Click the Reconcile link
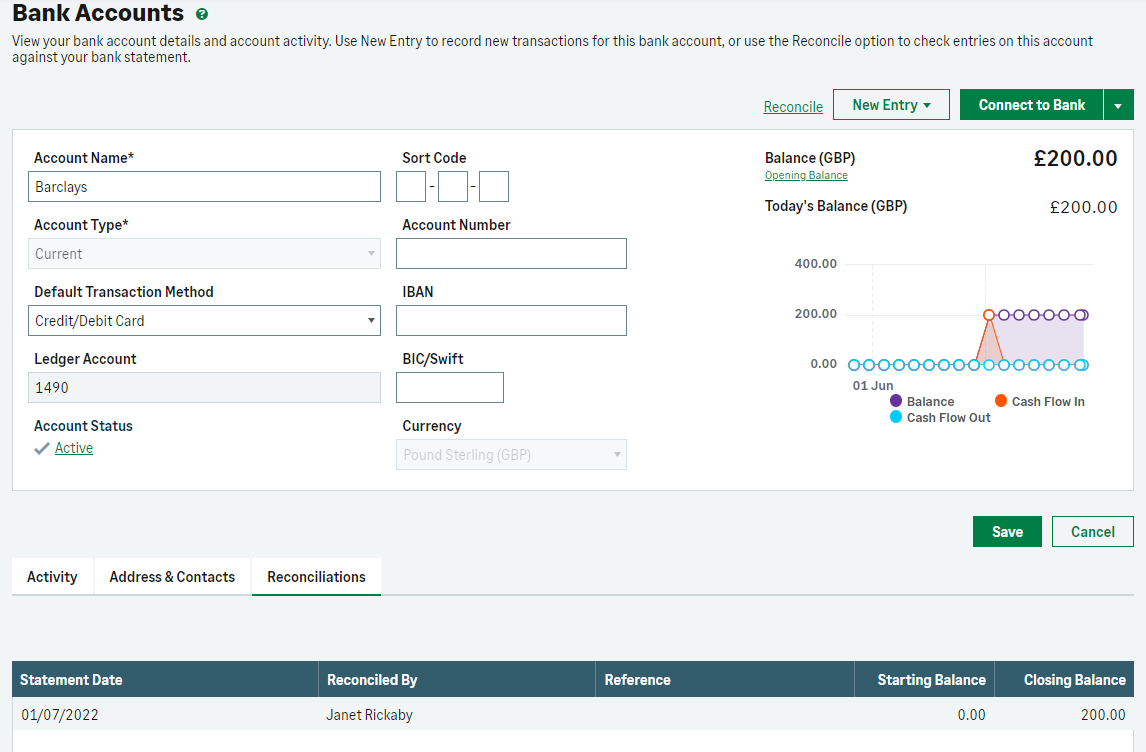This screenshot has width=1146, height=752. coord(793,107)
